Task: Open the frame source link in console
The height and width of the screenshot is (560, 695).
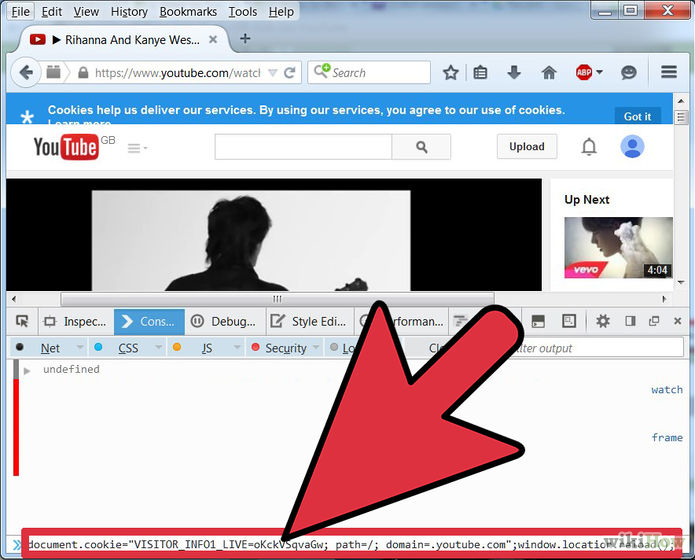Action: pos(667,438)
